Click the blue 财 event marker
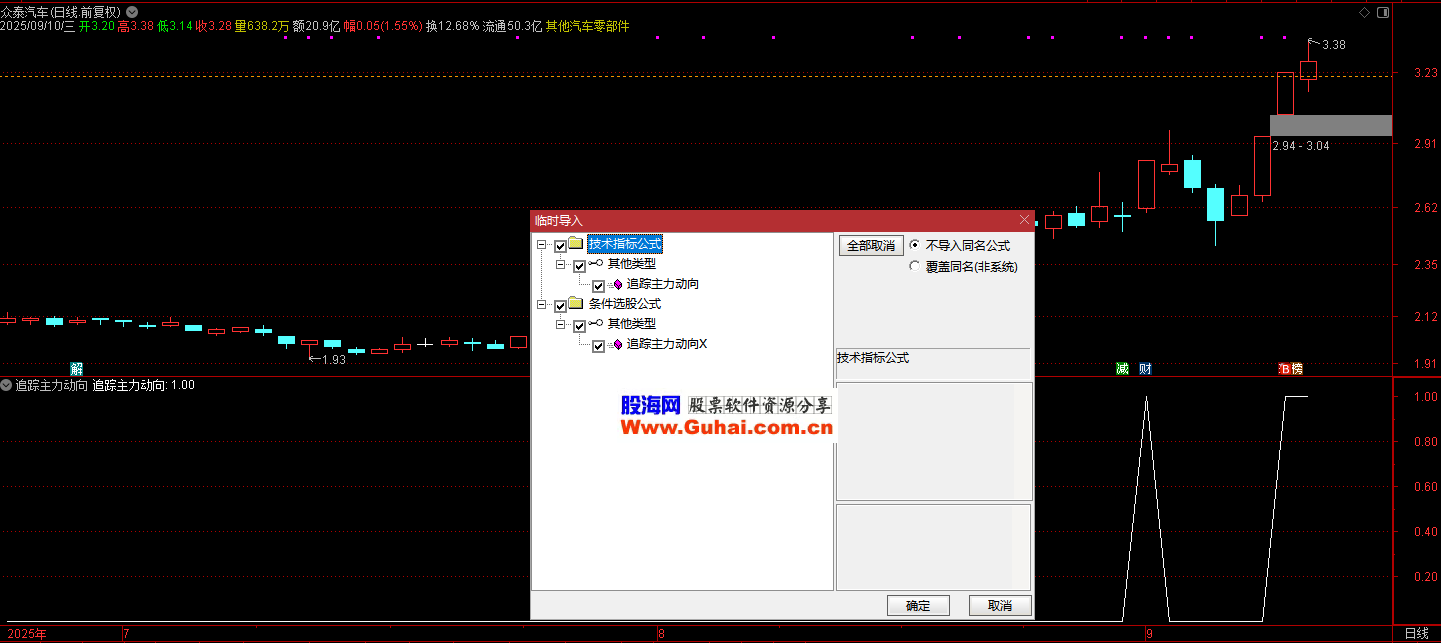This screenshot has width=1441, height=643. [1145, 368]
